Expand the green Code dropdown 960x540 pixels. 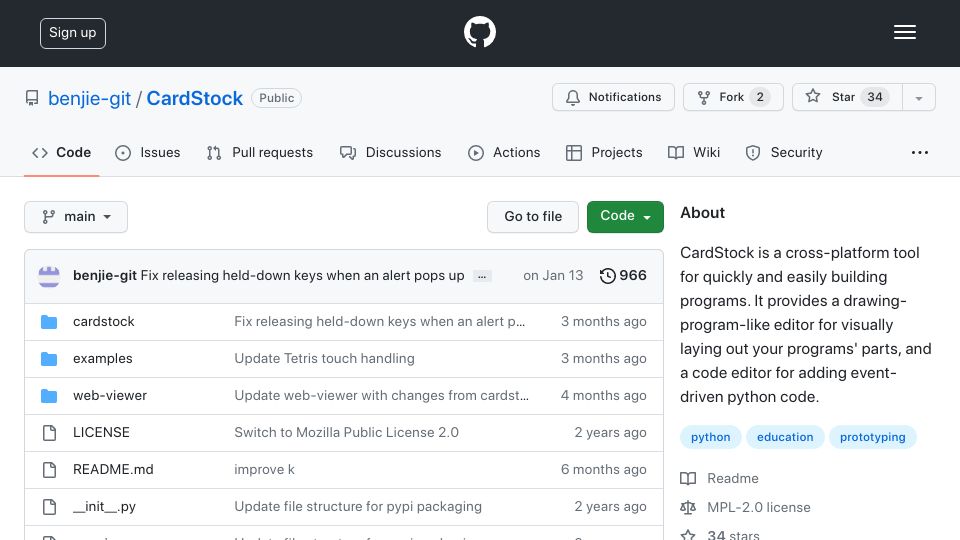coord(625,217)
